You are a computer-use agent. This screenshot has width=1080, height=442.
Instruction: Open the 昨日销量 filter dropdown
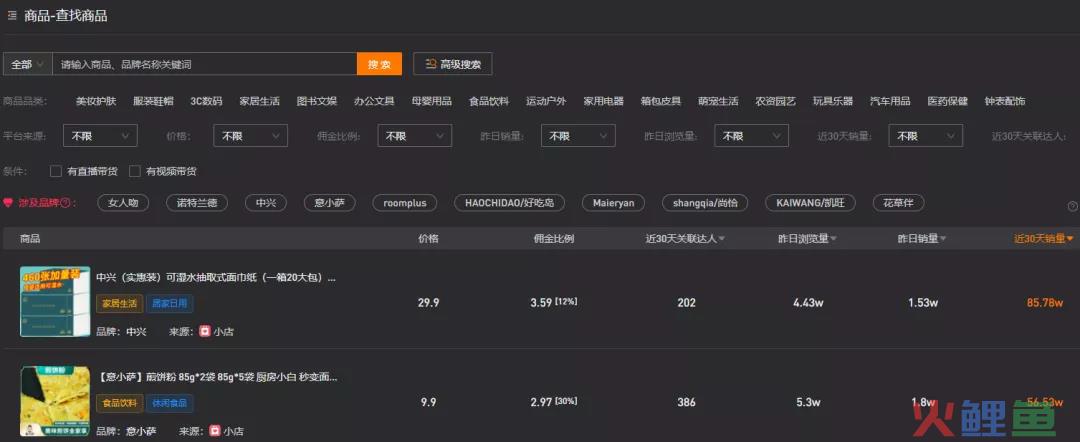click(579, 136)
